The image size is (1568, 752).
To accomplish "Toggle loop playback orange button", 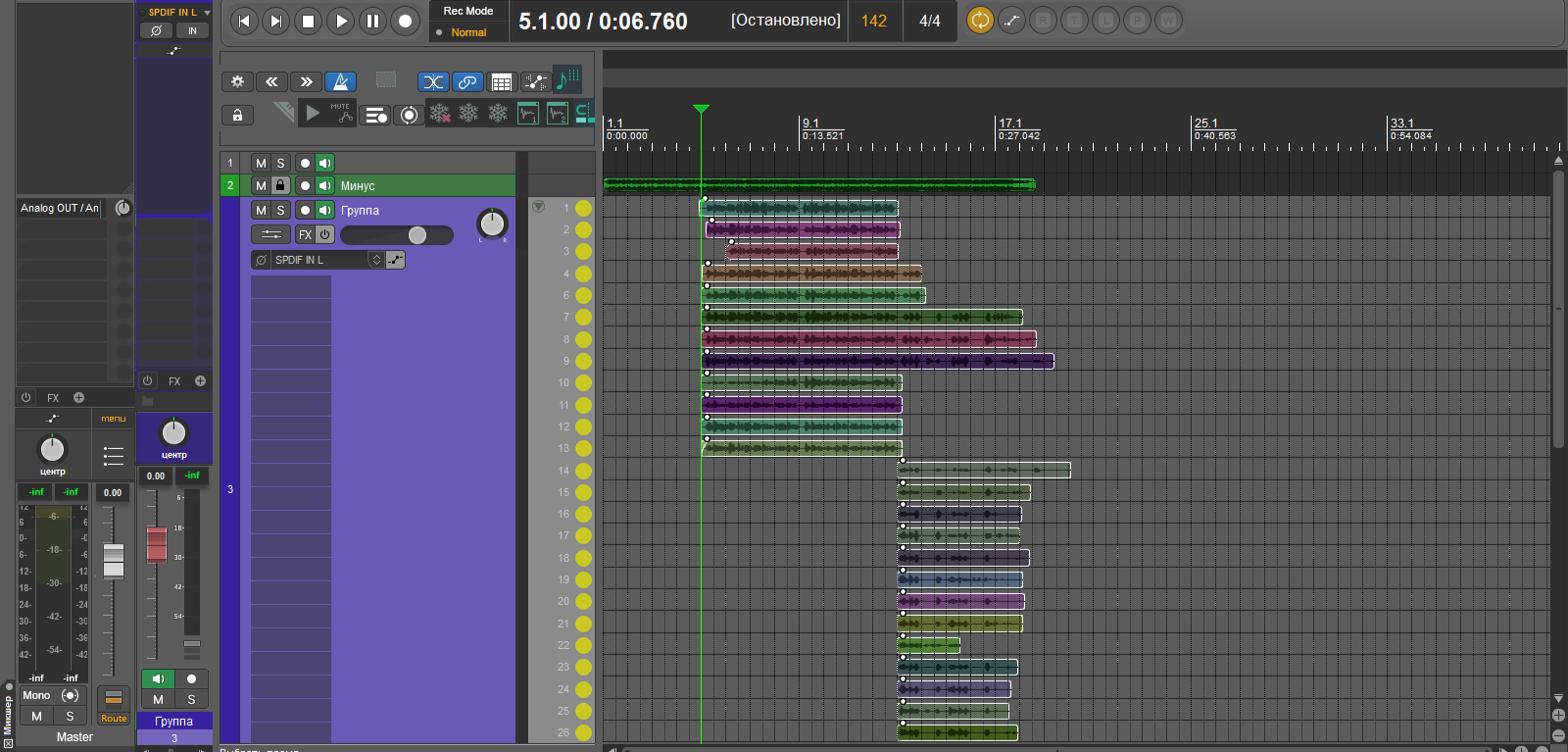I will click(x=979, y=21).
